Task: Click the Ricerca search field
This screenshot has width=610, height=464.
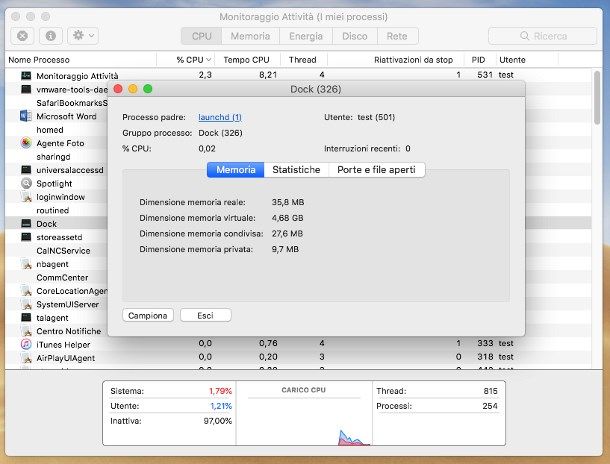Action: (542, 36)
